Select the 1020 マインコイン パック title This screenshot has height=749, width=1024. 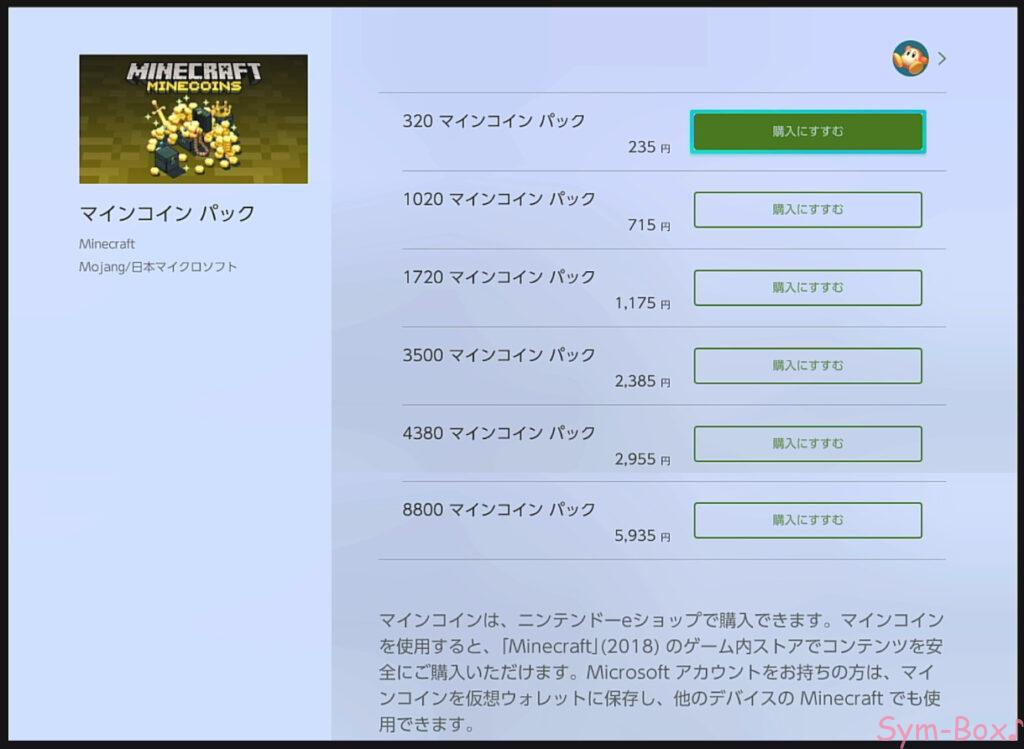(498, 199)
